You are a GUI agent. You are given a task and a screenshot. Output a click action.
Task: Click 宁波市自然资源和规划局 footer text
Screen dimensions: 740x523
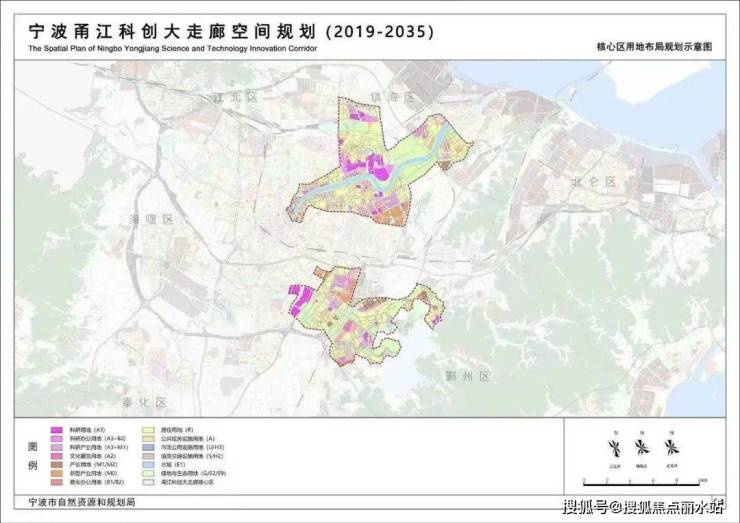pos(82,502)
